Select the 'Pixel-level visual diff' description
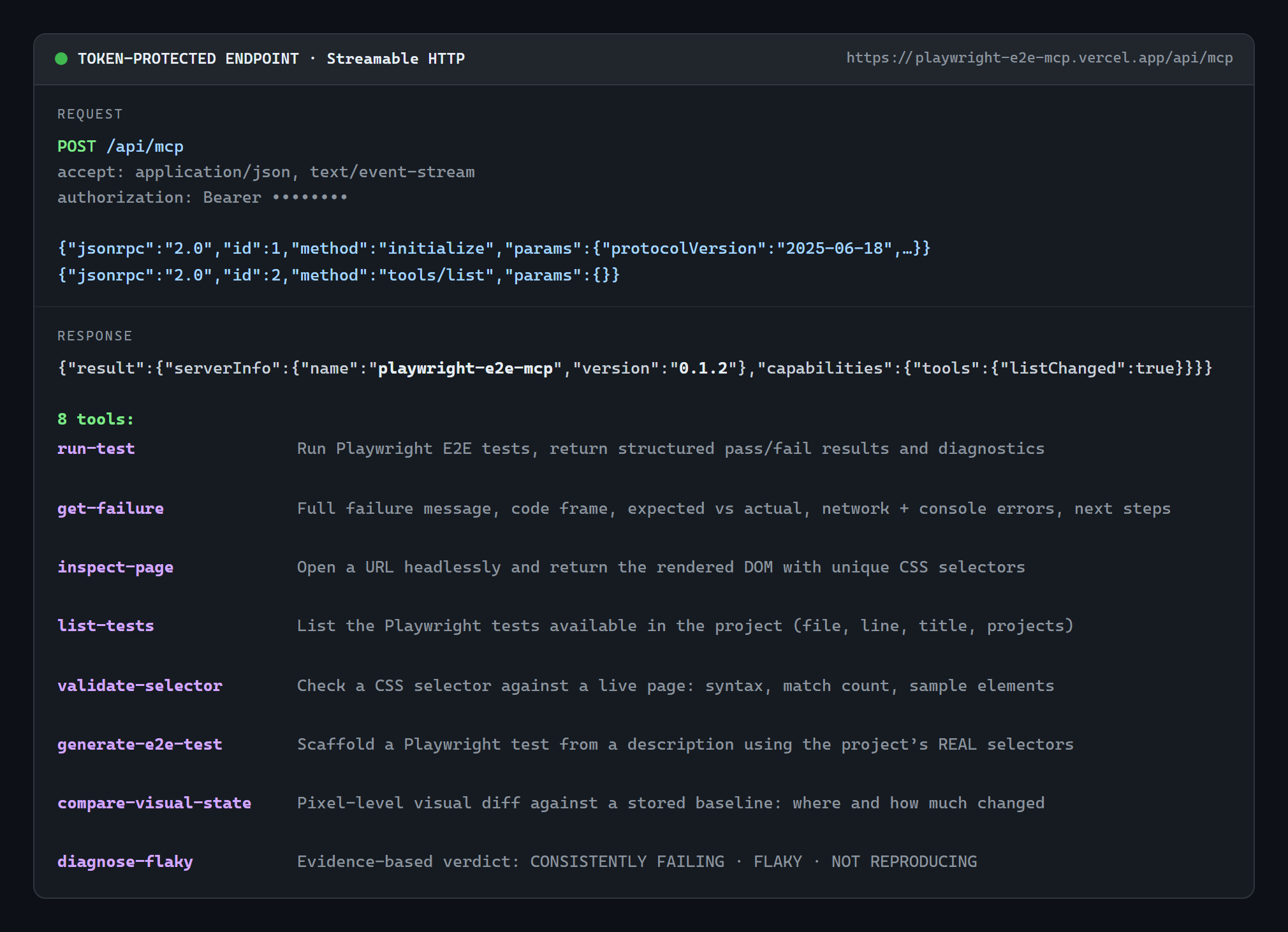 coord(671,803)
